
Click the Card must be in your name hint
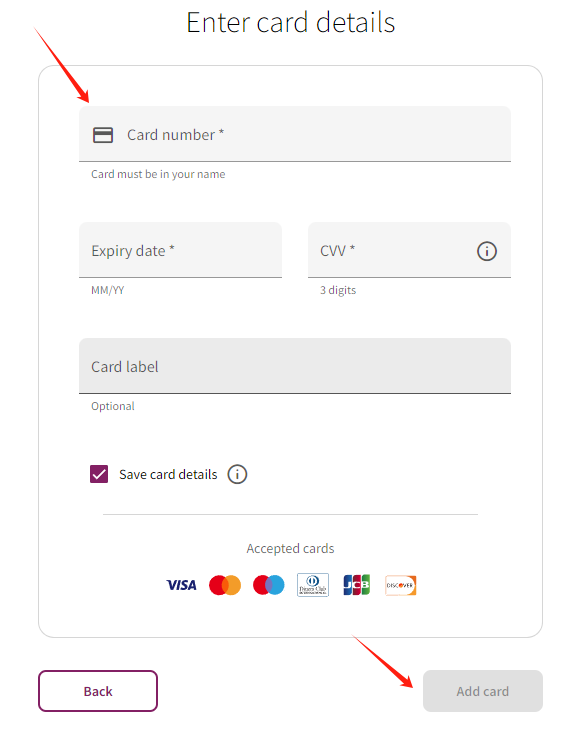tap(158, 174)
